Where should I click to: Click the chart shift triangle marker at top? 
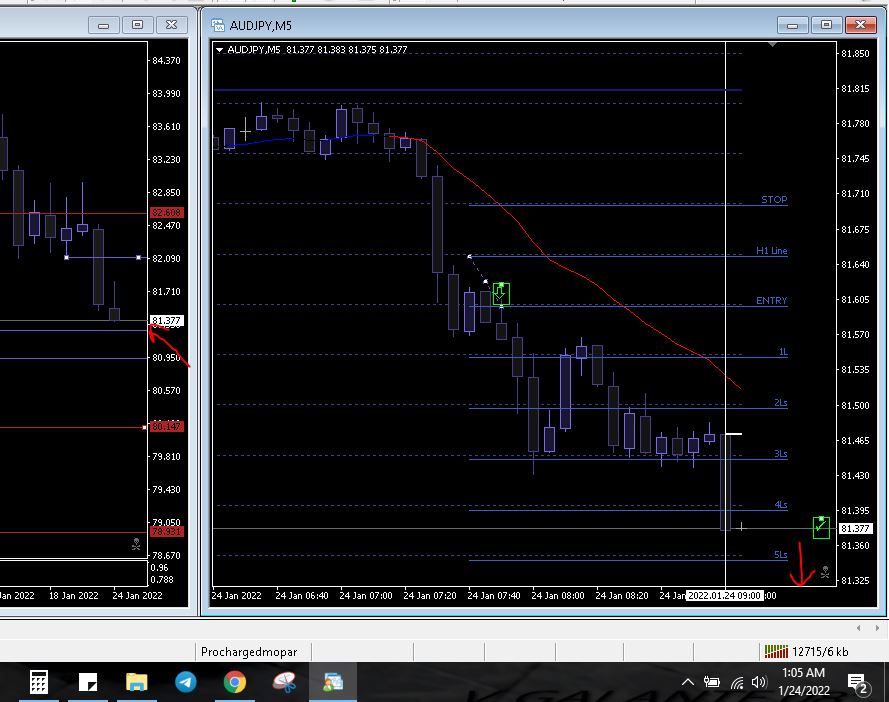[x=771, y=45]
